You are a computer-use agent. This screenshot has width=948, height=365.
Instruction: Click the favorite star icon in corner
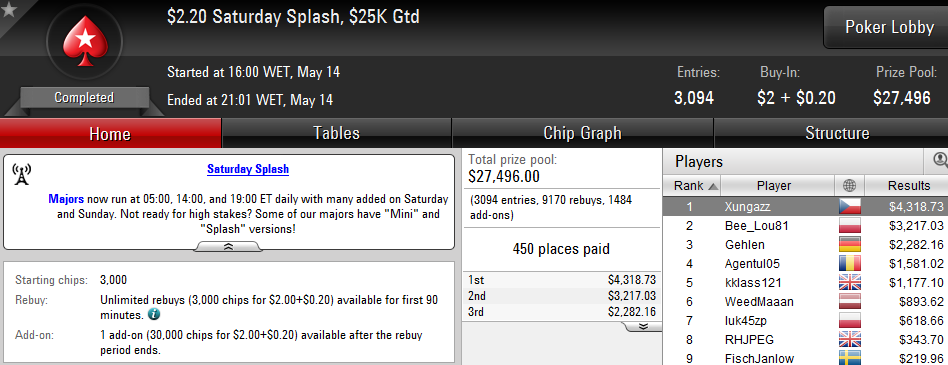[8, 9]
